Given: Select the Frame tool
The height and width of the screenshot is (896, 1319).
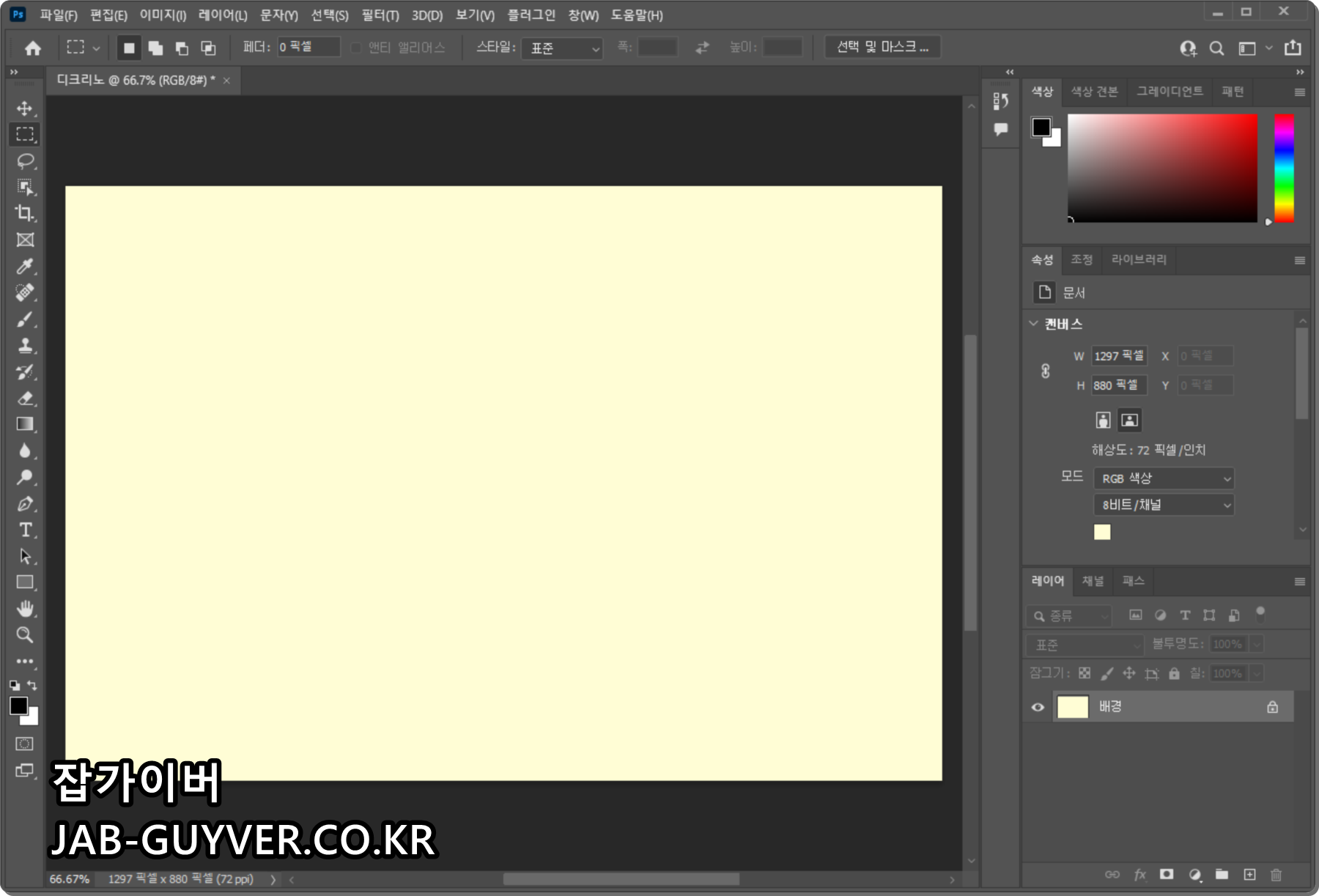Looking at the screenshot, I should pos(25,240).
